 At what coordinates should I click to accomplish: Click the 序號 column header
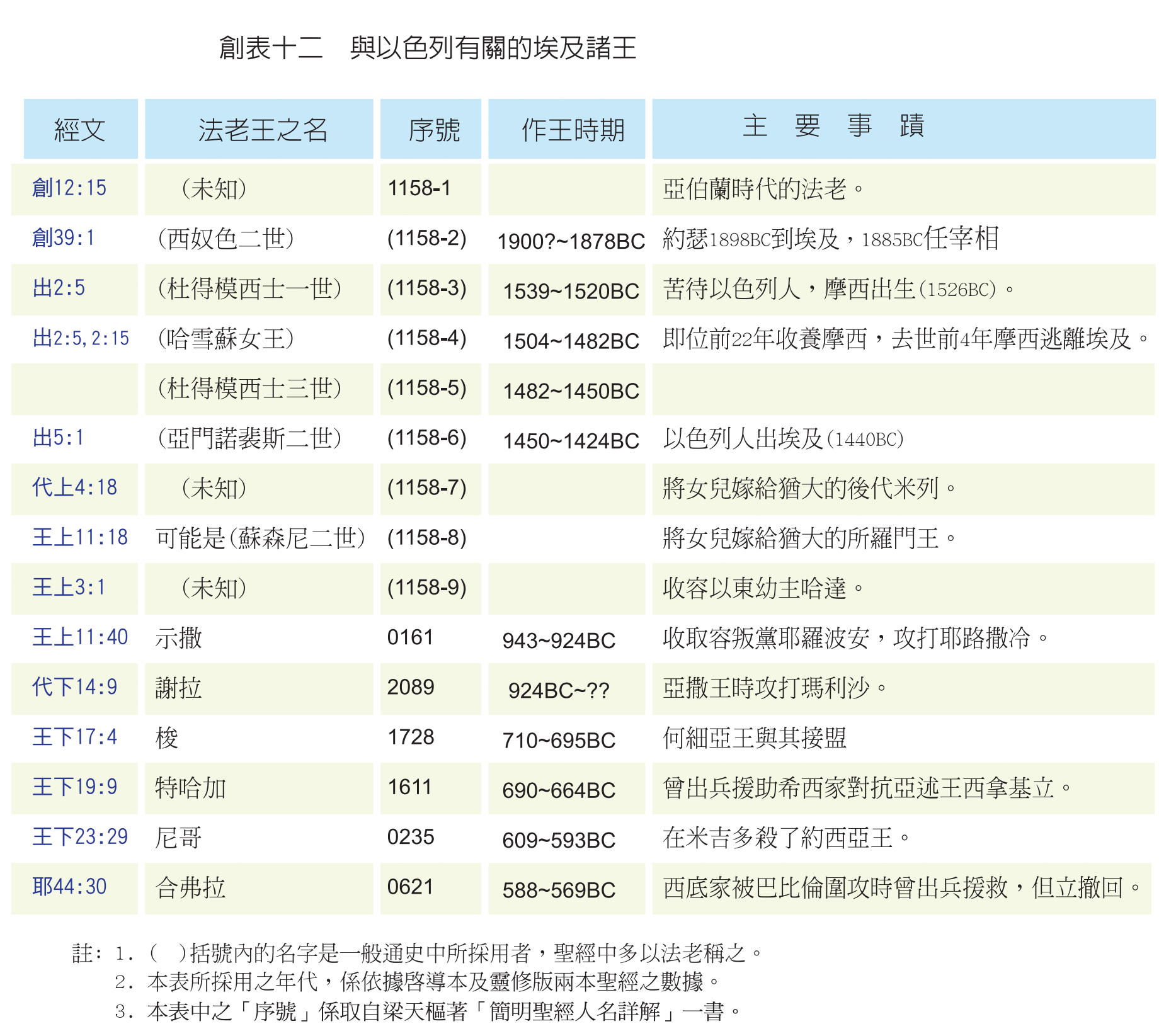434,130
